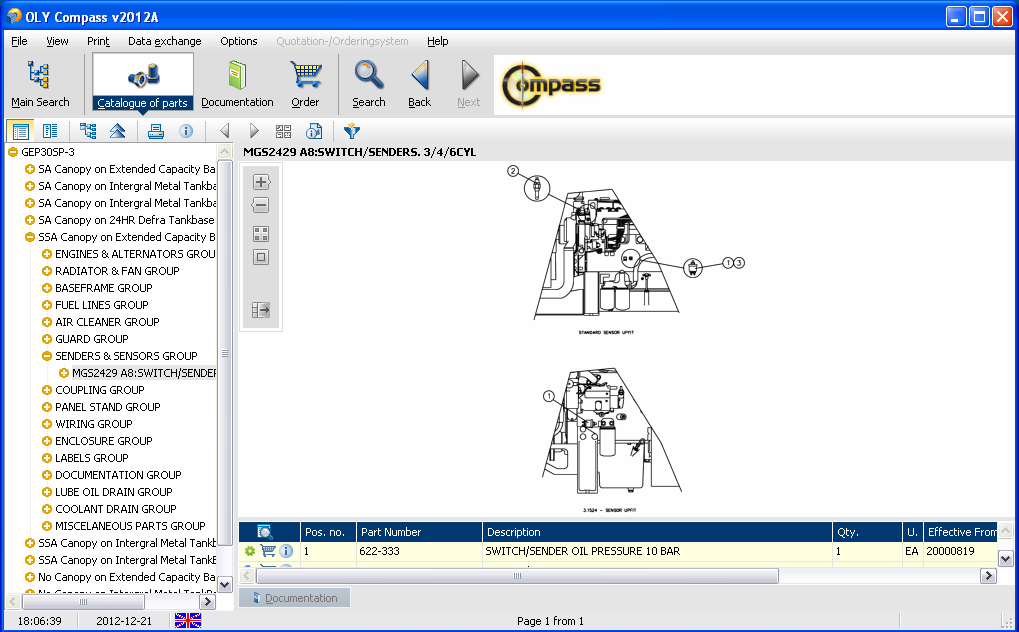Collapse SSA Canopy on Extended Capacity node
Image resolution: width=1019 pixels, height=632 pixels.
click(29, 237)
